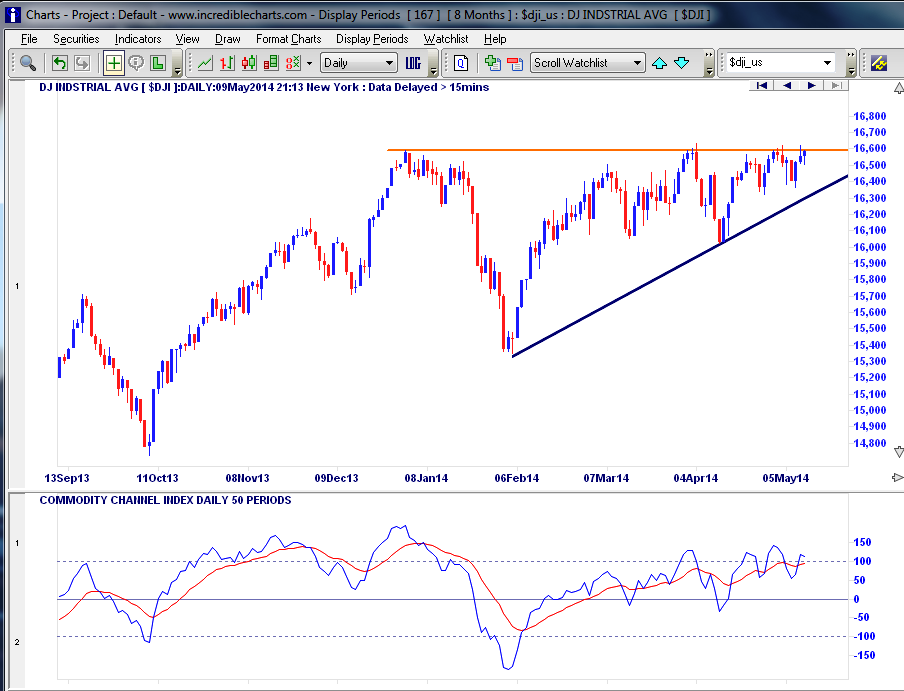Click the 05May14 date axis label

pos(786,478)
